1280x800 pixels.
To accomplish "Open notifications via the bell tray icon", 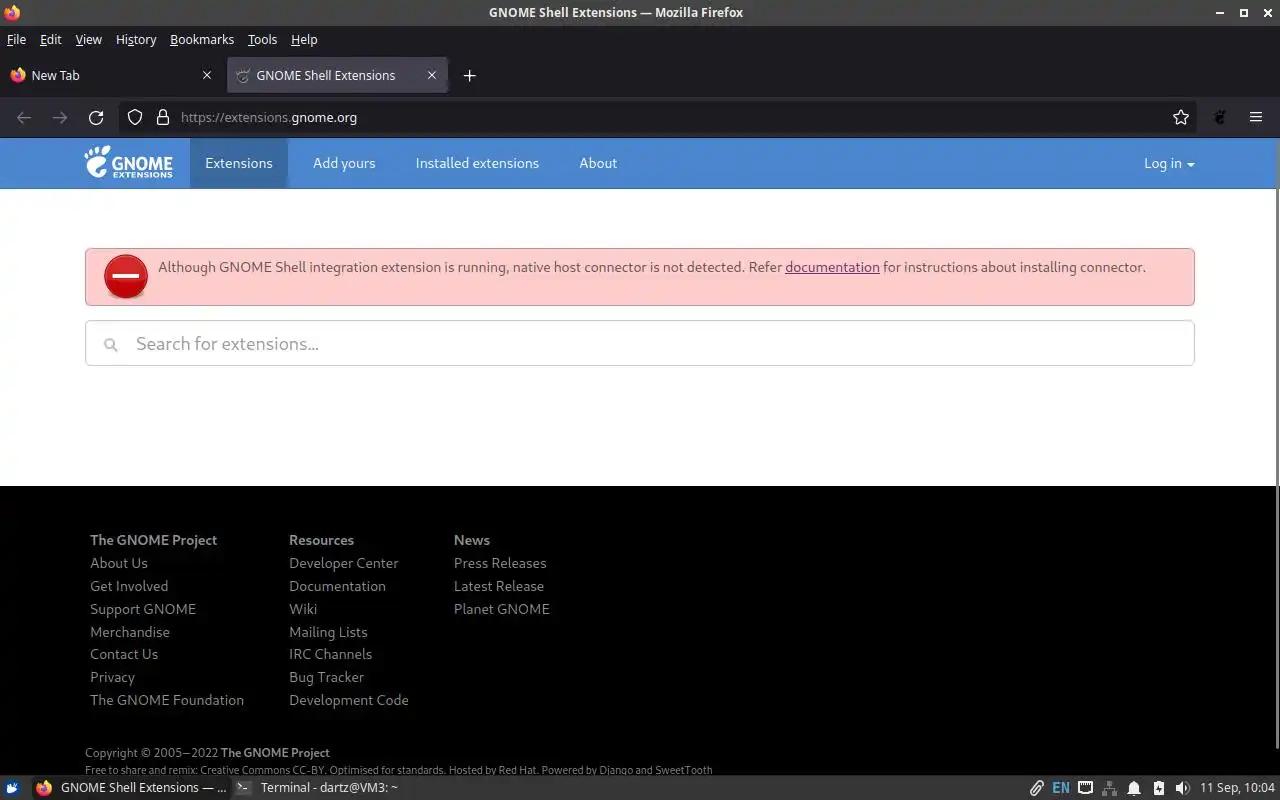I will (1135, 788).
